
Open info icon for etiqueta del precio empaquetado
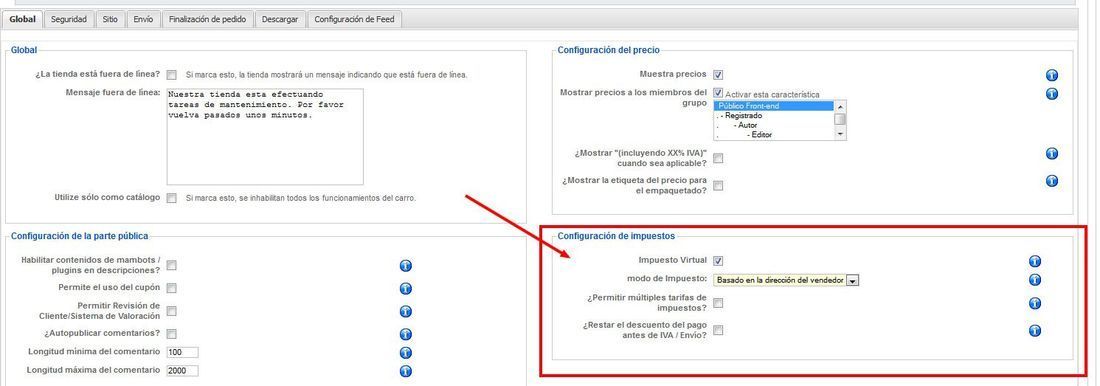[x=1052, y=181]
